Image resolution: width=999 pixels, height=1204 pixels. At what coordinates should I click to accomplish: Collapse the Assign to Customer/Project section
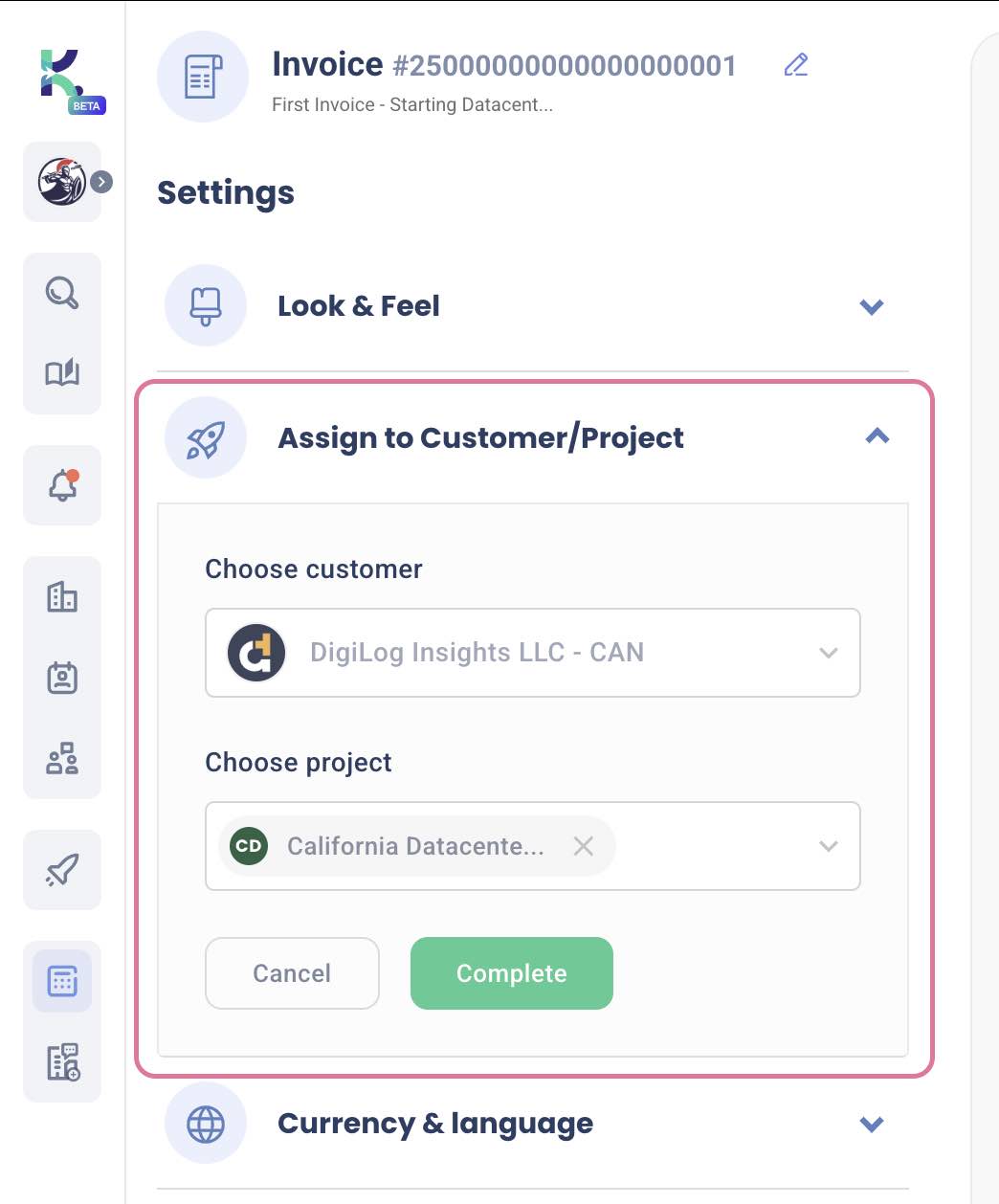tap(877, 437)
